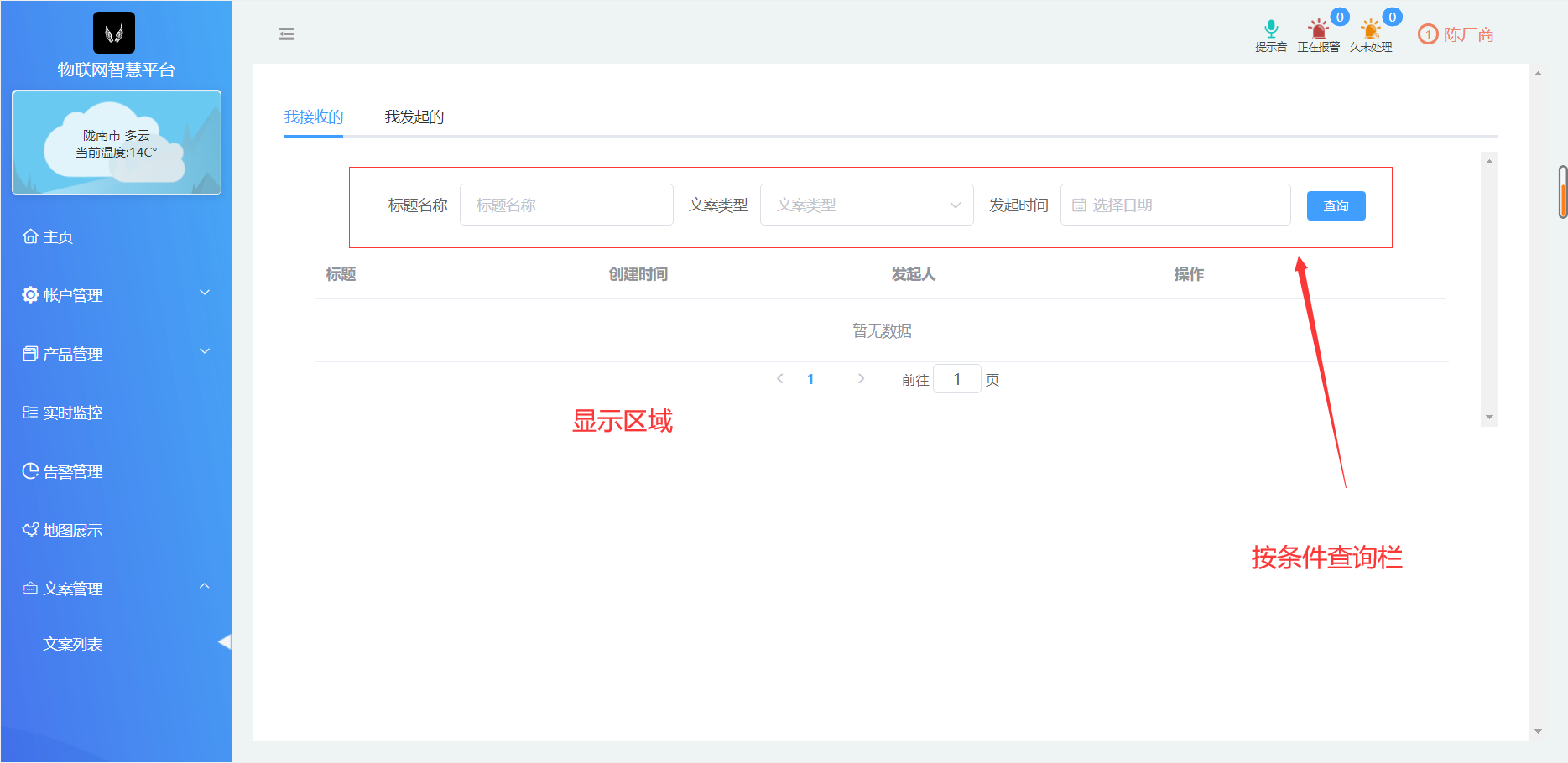Go to previous page arrow
Viewport: 1568px width, 763px height.
pos(780,379)
